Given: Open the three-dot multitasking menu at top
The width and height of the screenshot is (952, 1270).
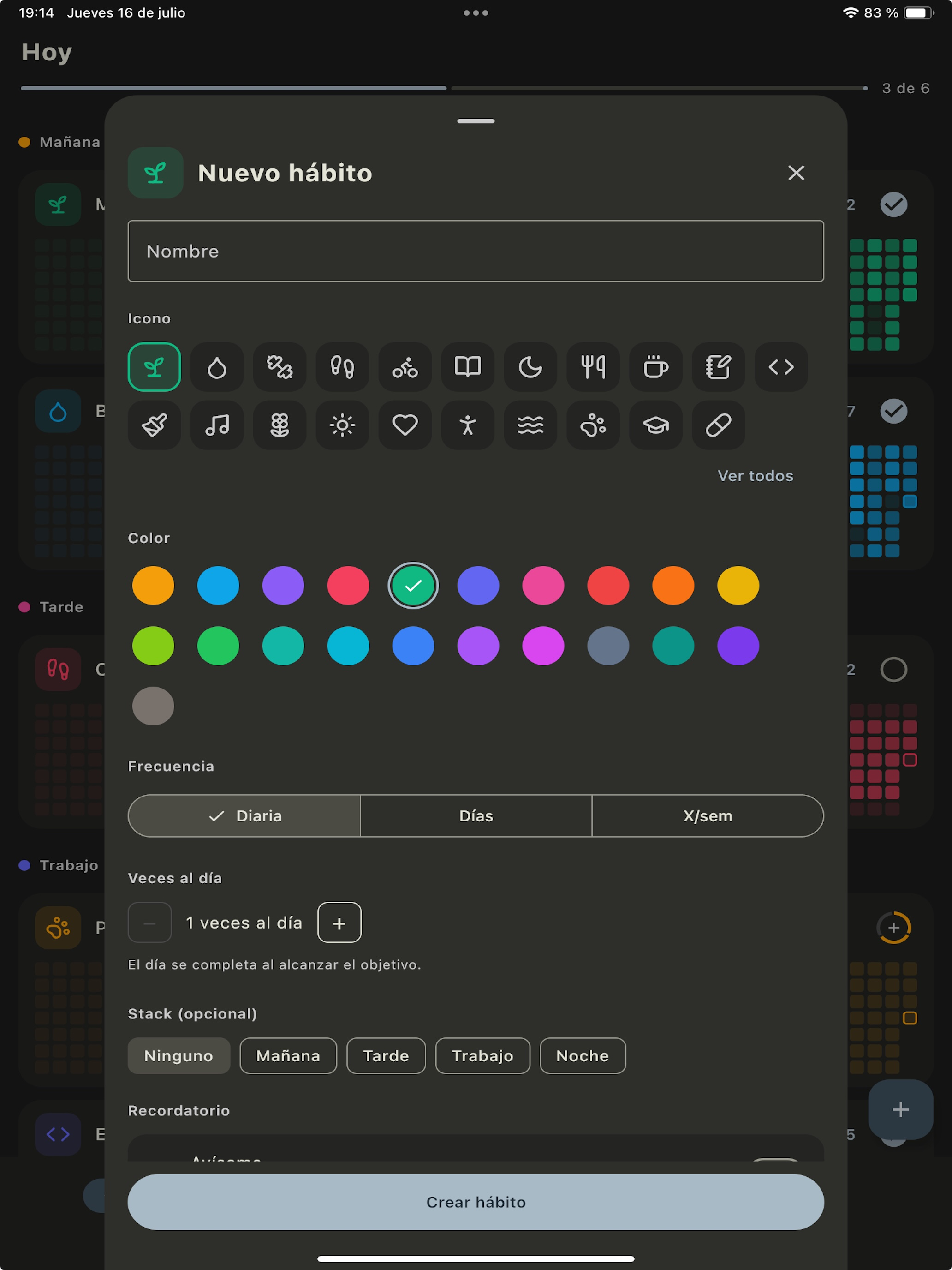Looking at the screenshot, I should (x=476, y=12).
